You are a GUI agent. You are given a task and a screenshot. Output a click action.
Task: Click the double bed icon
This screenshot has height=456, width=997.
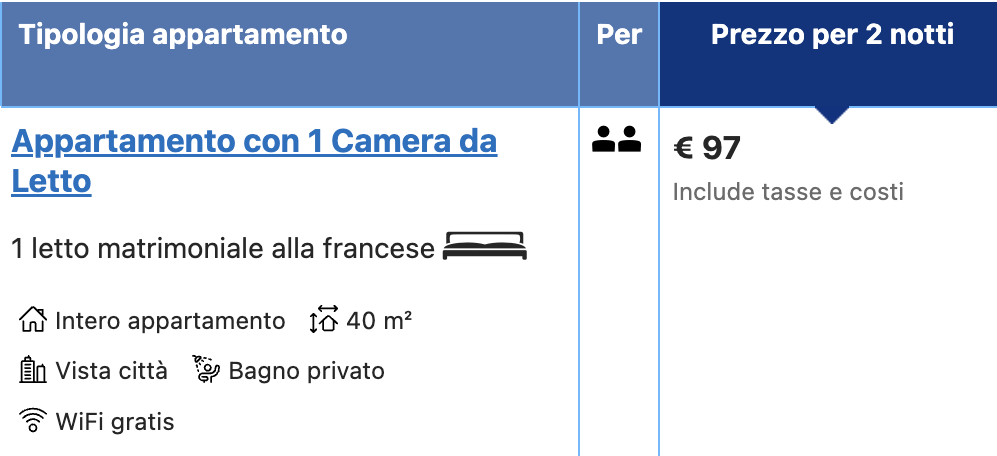tap(485, 246)
